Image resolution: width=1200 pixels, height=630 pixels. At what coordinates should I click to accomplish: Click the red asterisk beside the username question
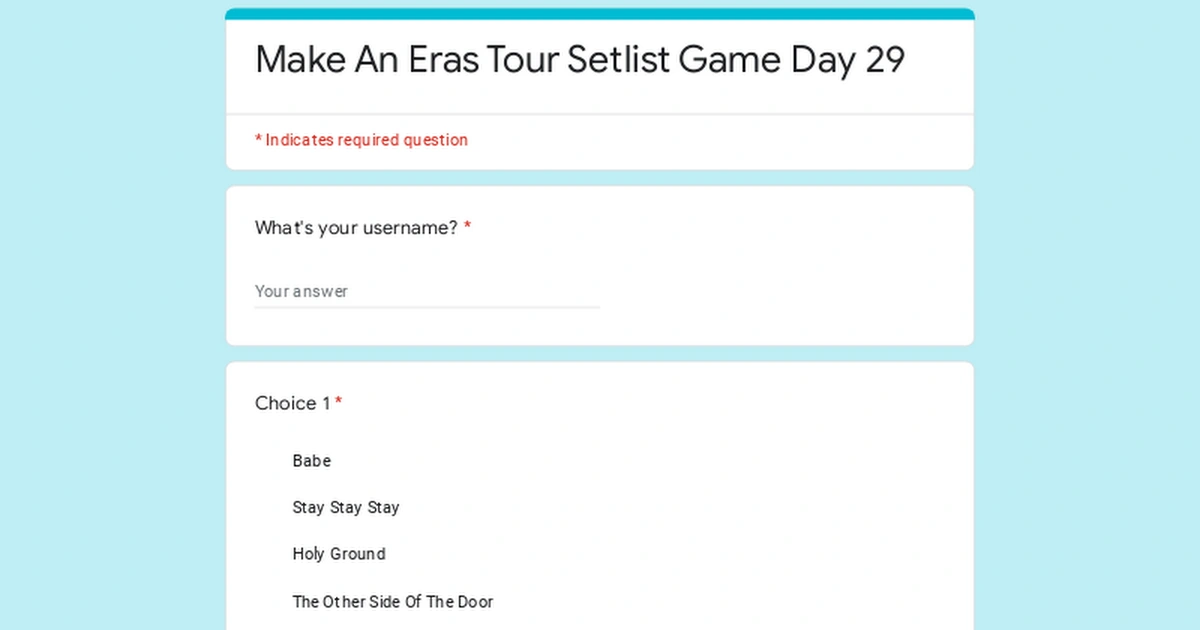click(x=467, y=228)
